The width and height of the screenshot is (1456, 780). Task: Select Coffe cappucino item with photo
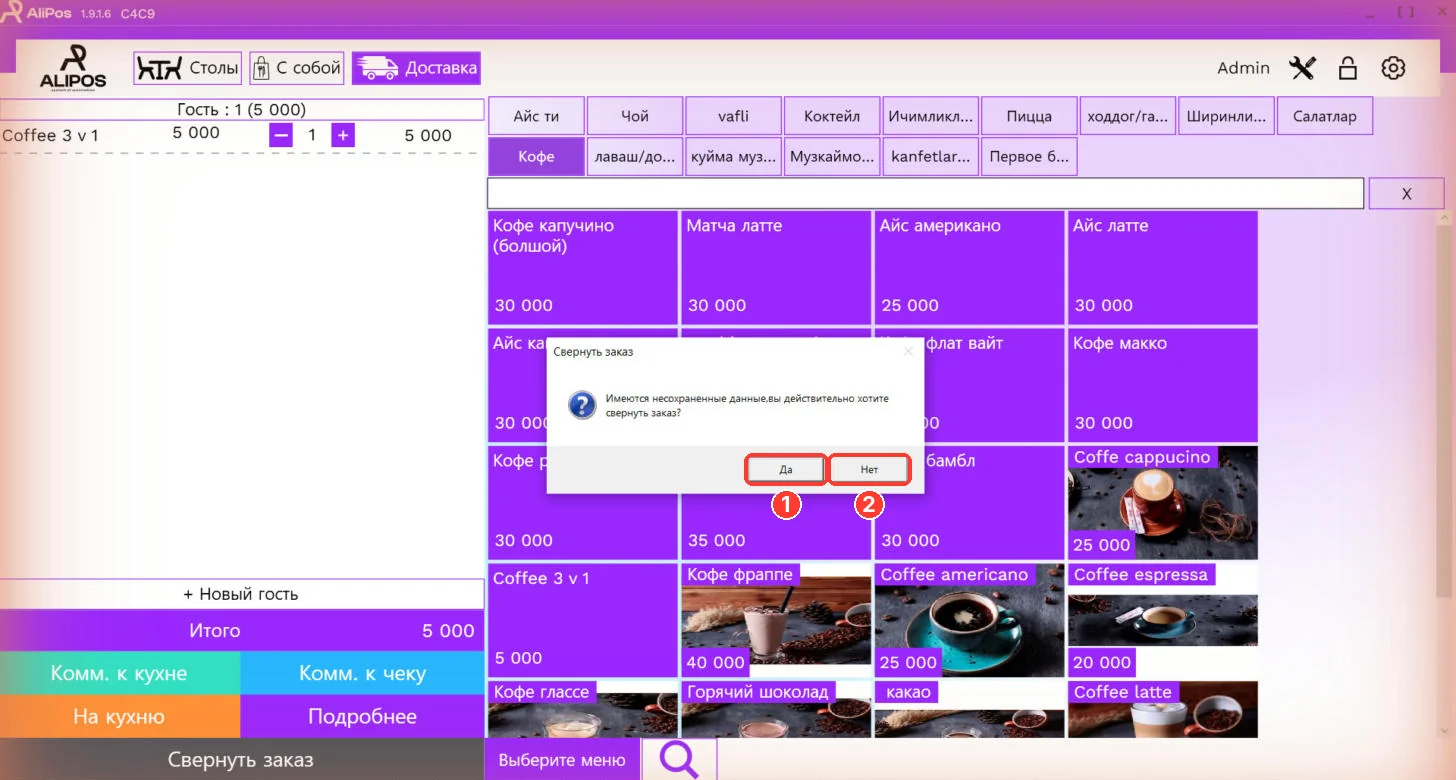(x=1162, y=503)
